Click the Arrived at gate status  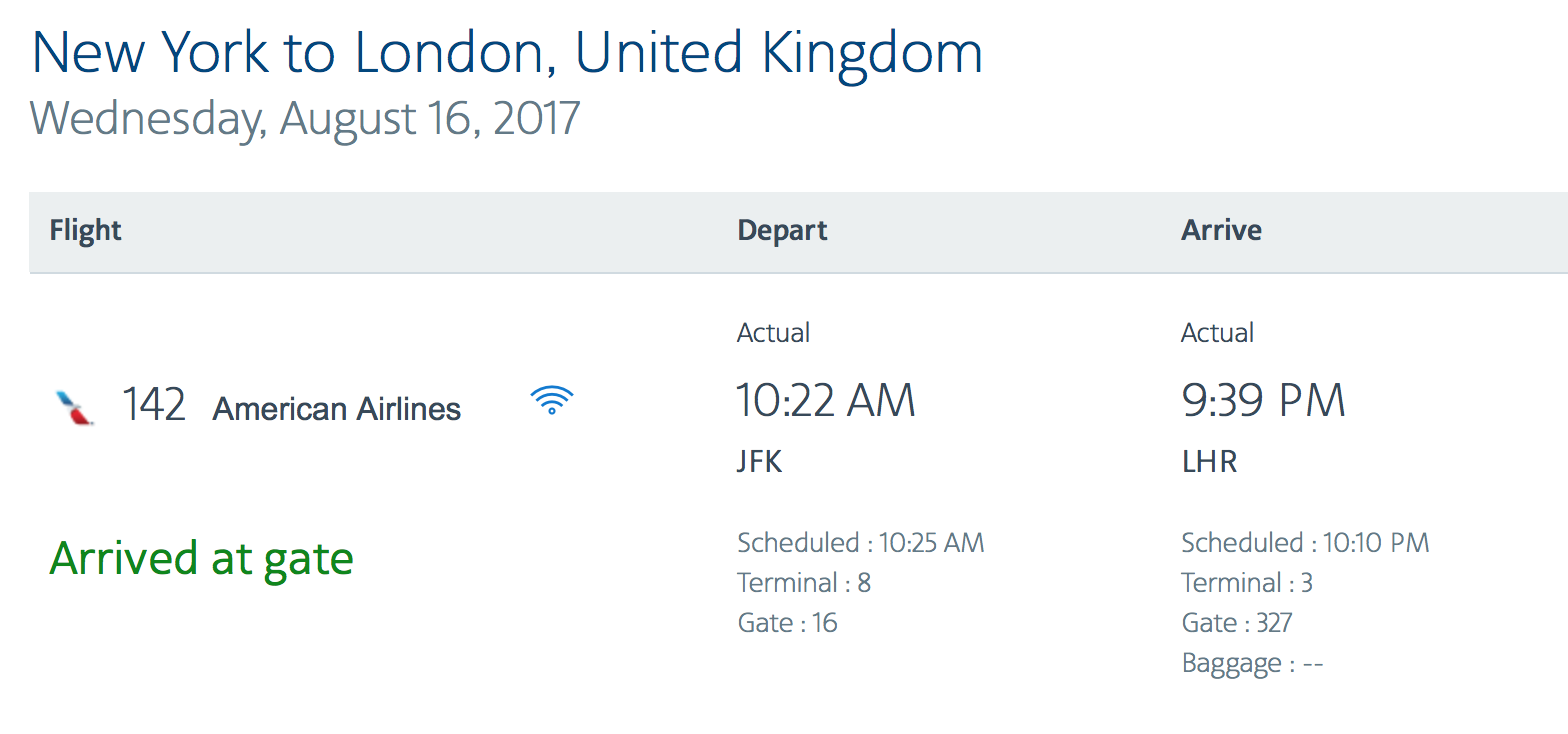(201, 558)
